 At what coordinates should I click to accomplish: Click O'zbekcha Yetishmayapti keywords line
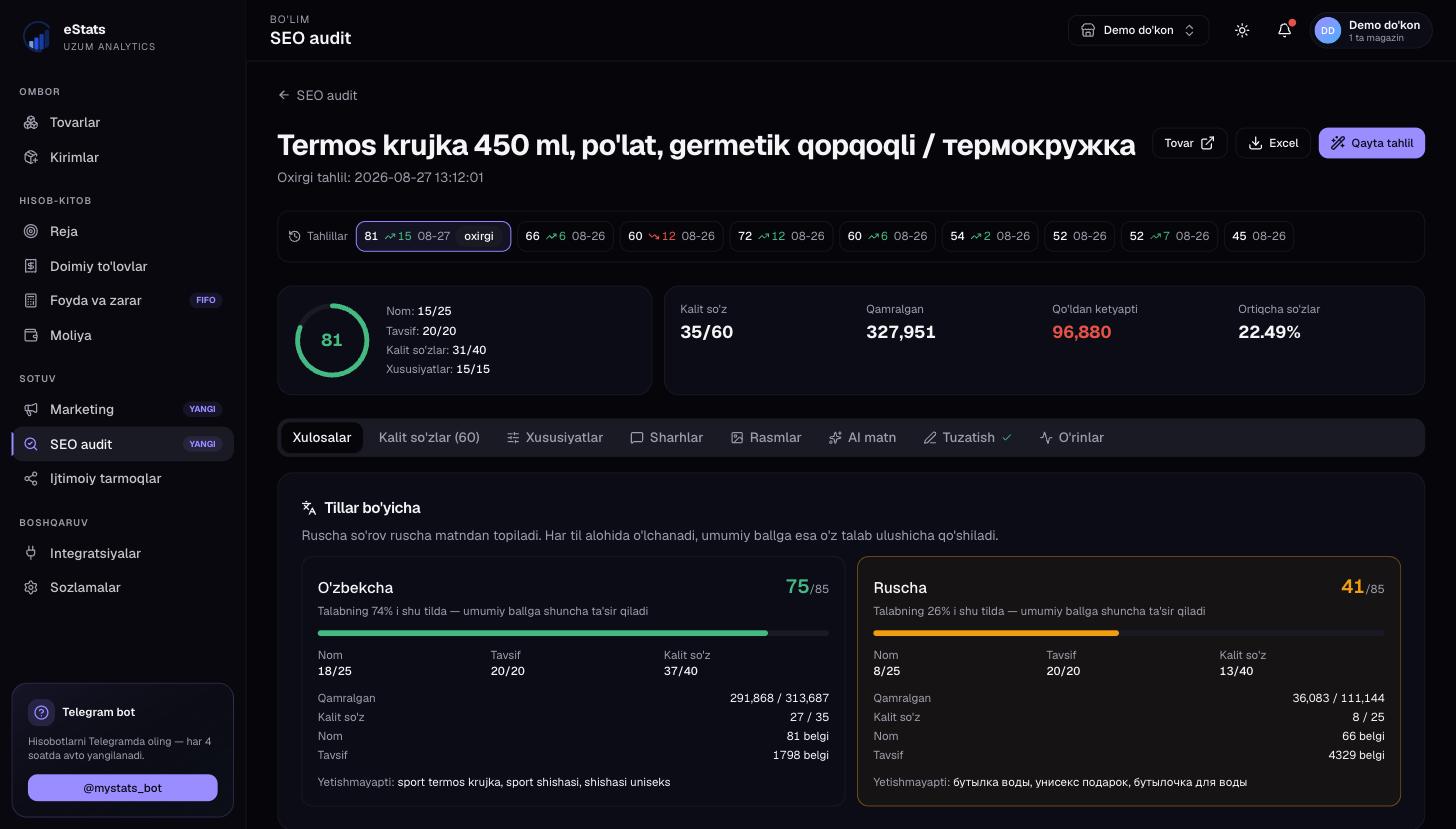[494, 782]
